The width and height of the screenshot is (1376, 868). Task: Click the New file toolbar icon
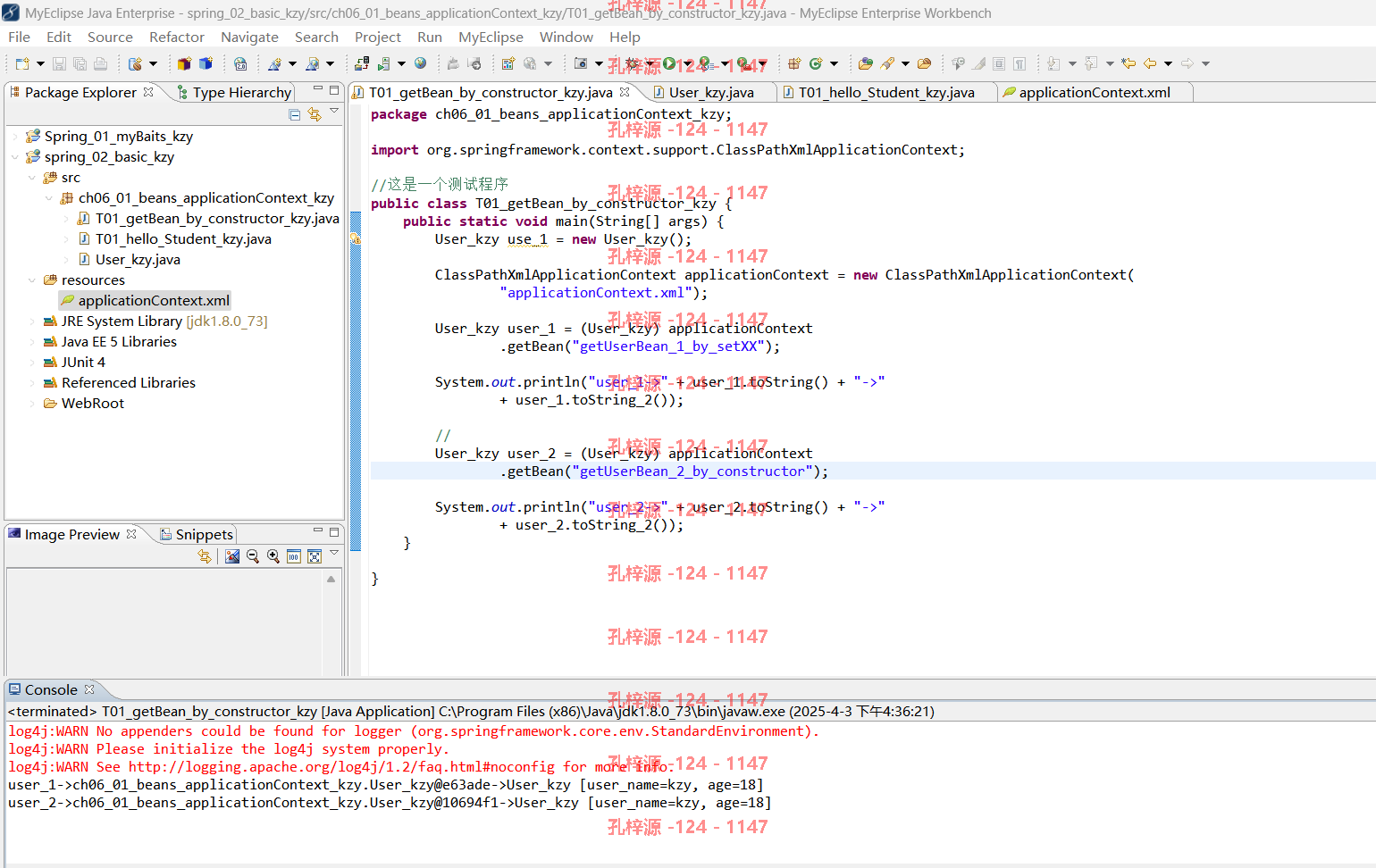click(22, 63)
